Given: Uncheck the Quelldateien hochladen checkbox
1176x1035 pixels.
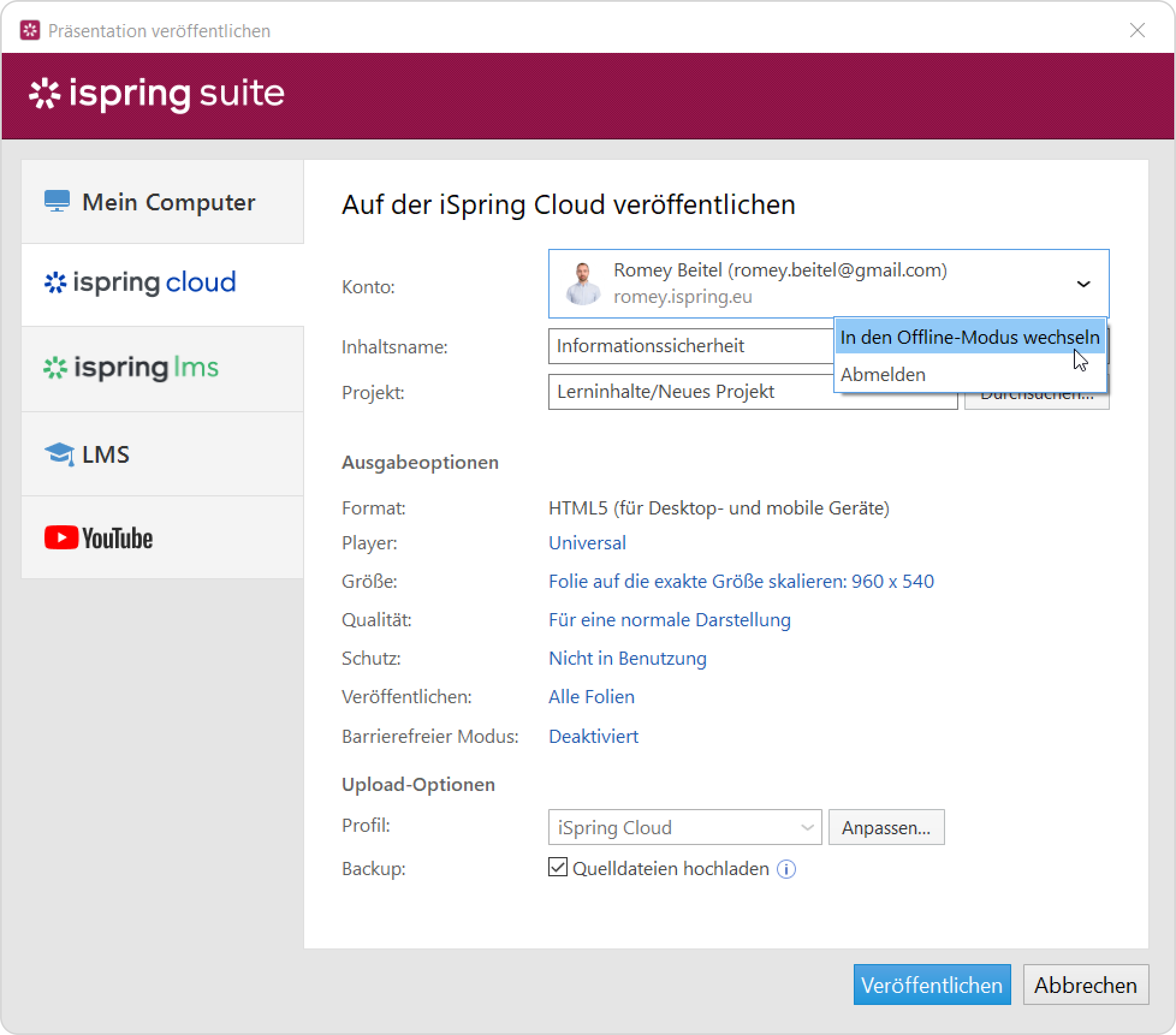Looking at the screenshot, I should (557, 867).
